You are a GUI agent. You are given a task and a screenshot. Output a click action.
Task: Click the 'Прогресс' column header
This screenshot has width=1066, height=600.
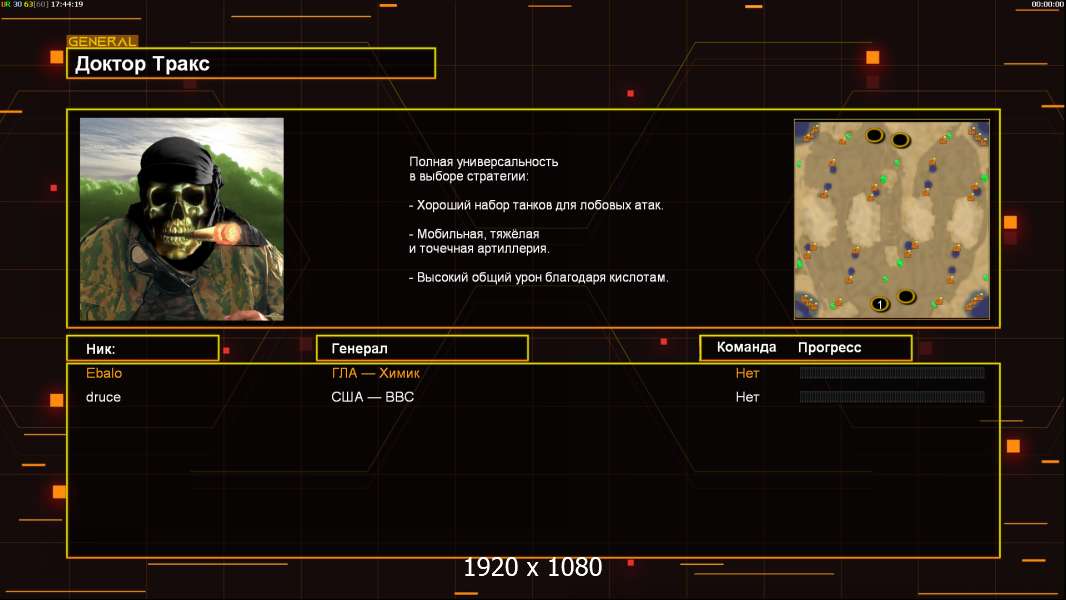[829, 347]
